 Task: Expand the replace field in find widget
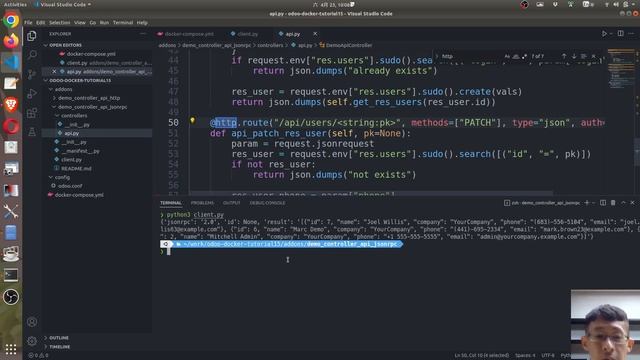pyautogui.click(x=437, y=56)
